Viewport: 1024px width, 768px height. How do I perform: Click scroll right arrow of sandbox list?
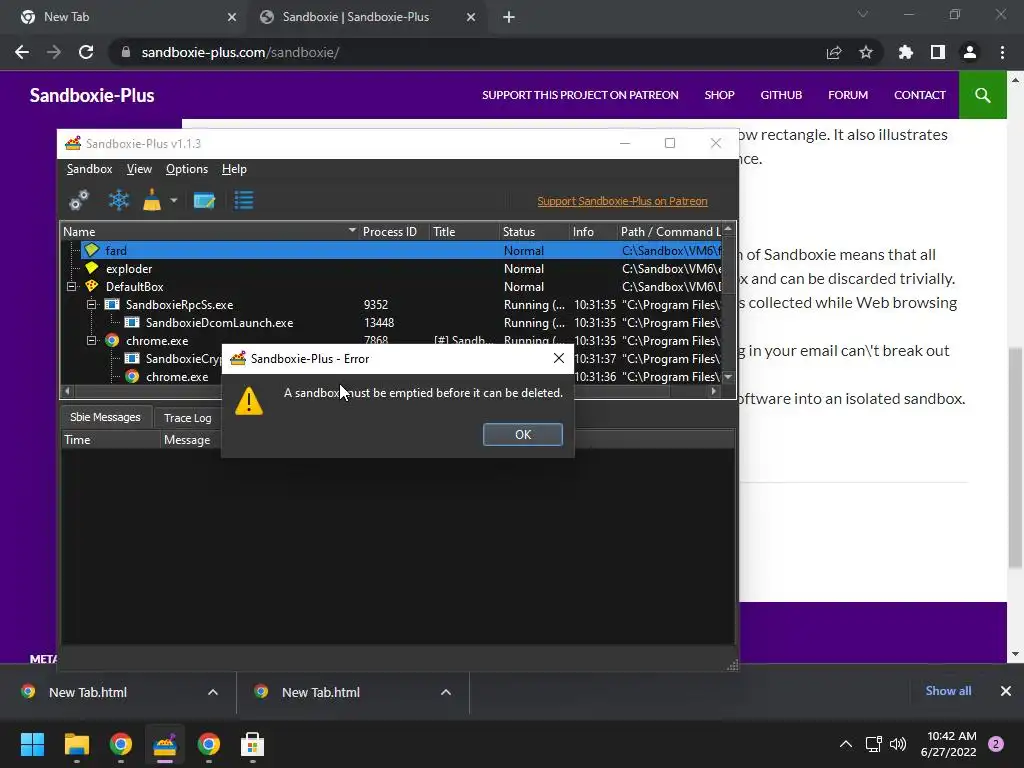coord(713,391)
